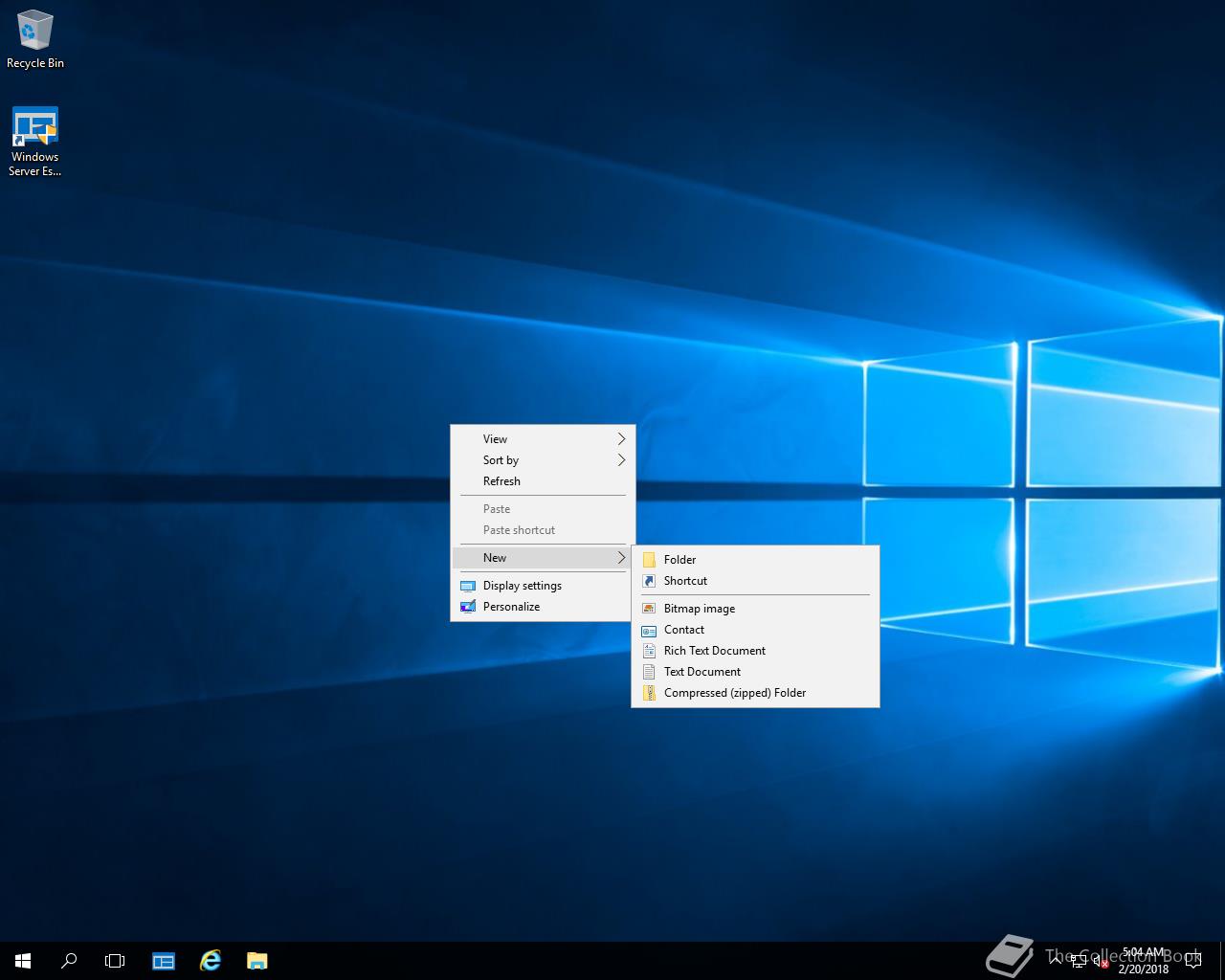This screenshot has width=1225, height=980.
Task: Open File Explorer from taskbar
Action: point(256,961)
